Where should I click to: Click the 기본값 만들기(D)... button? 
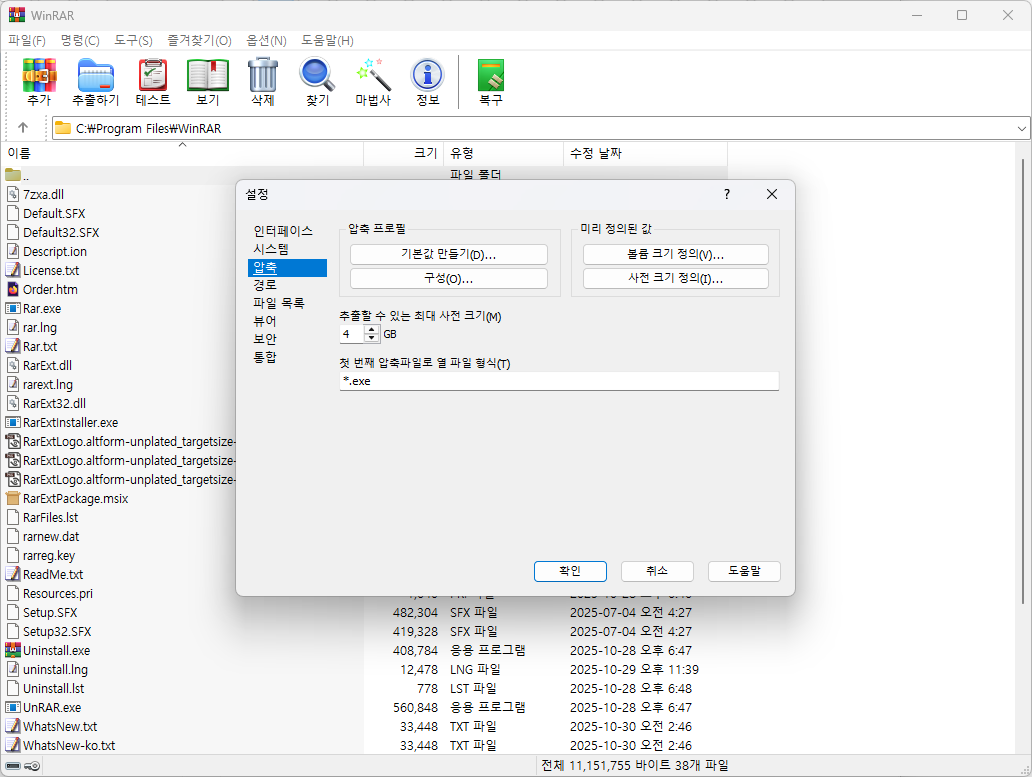pos(449,255)
